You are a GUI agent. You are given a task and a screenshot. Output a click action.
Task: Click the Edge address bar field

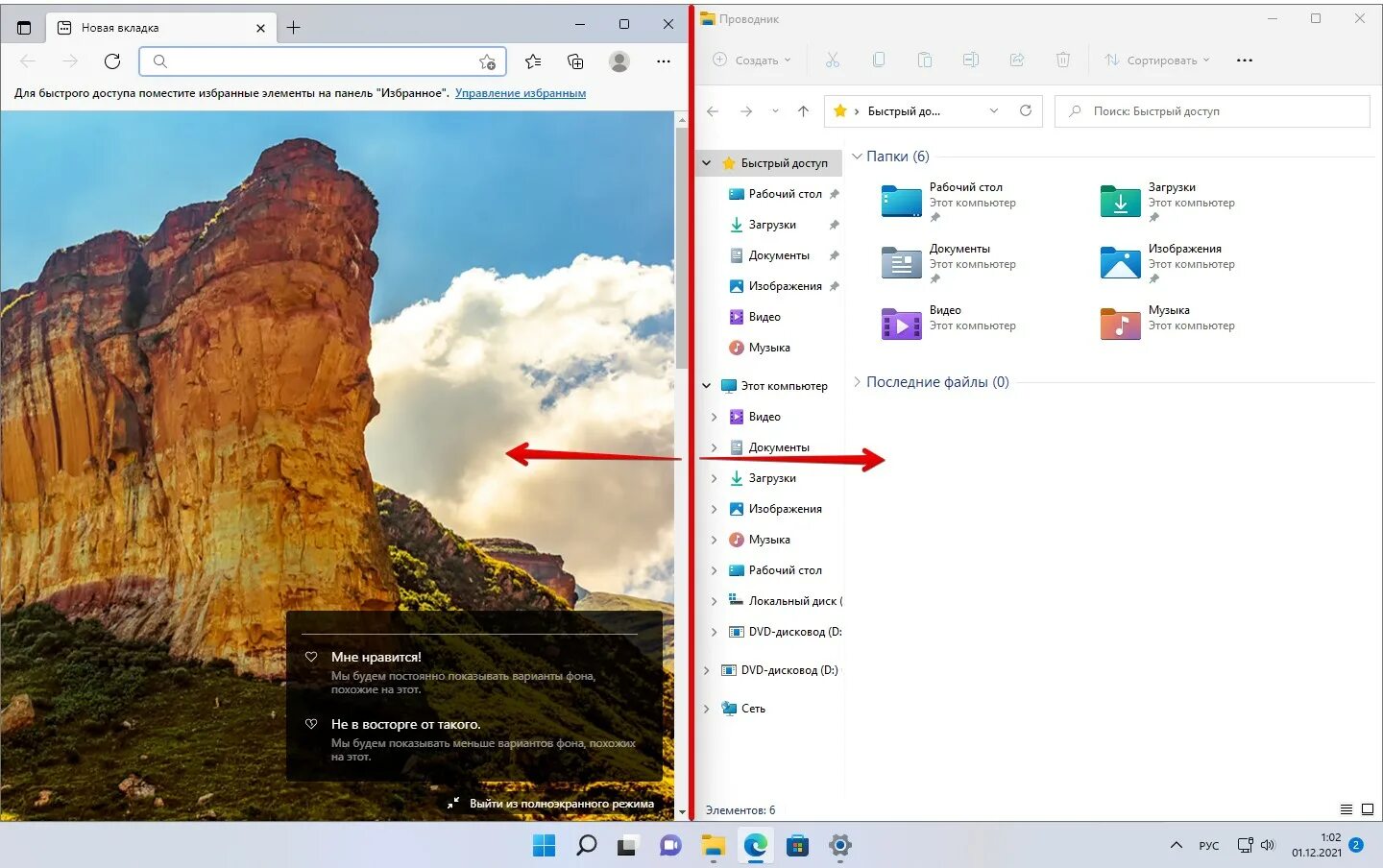click(323, 61)
